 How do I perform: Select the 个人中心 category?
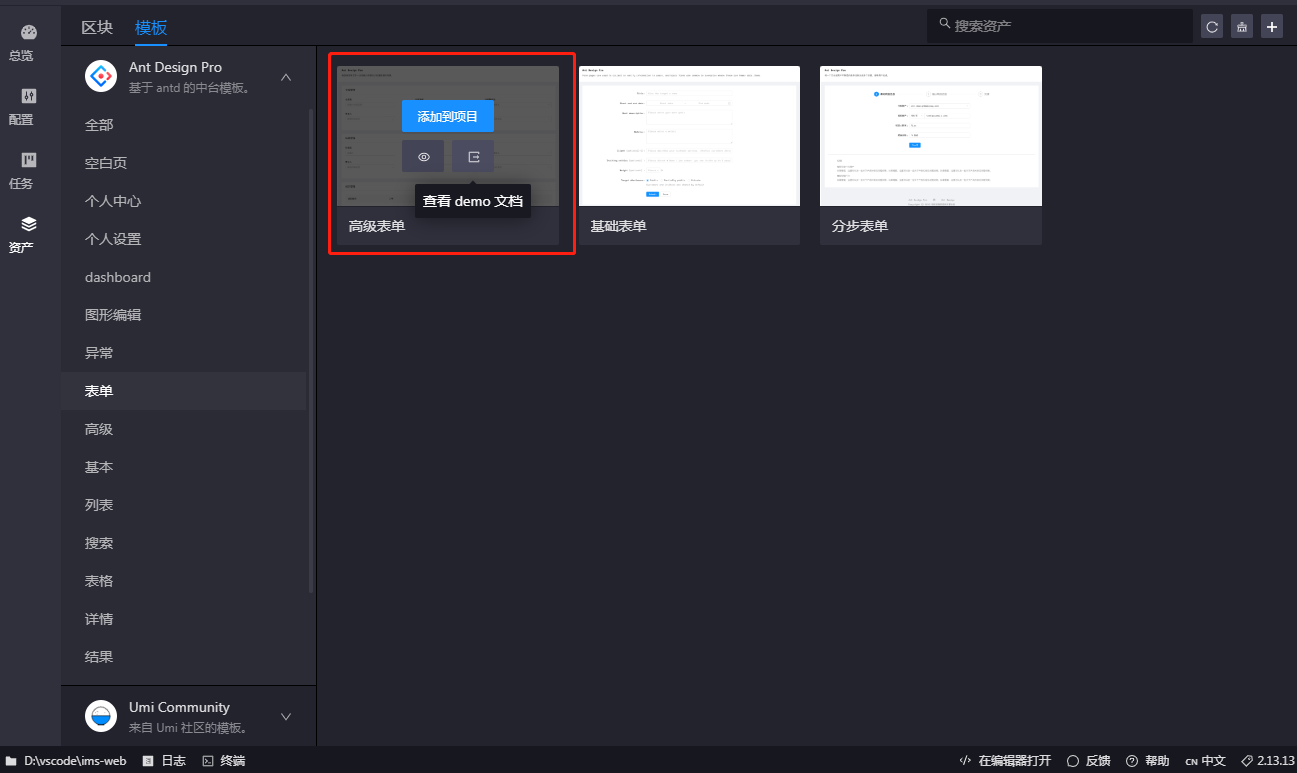point(183,201)
